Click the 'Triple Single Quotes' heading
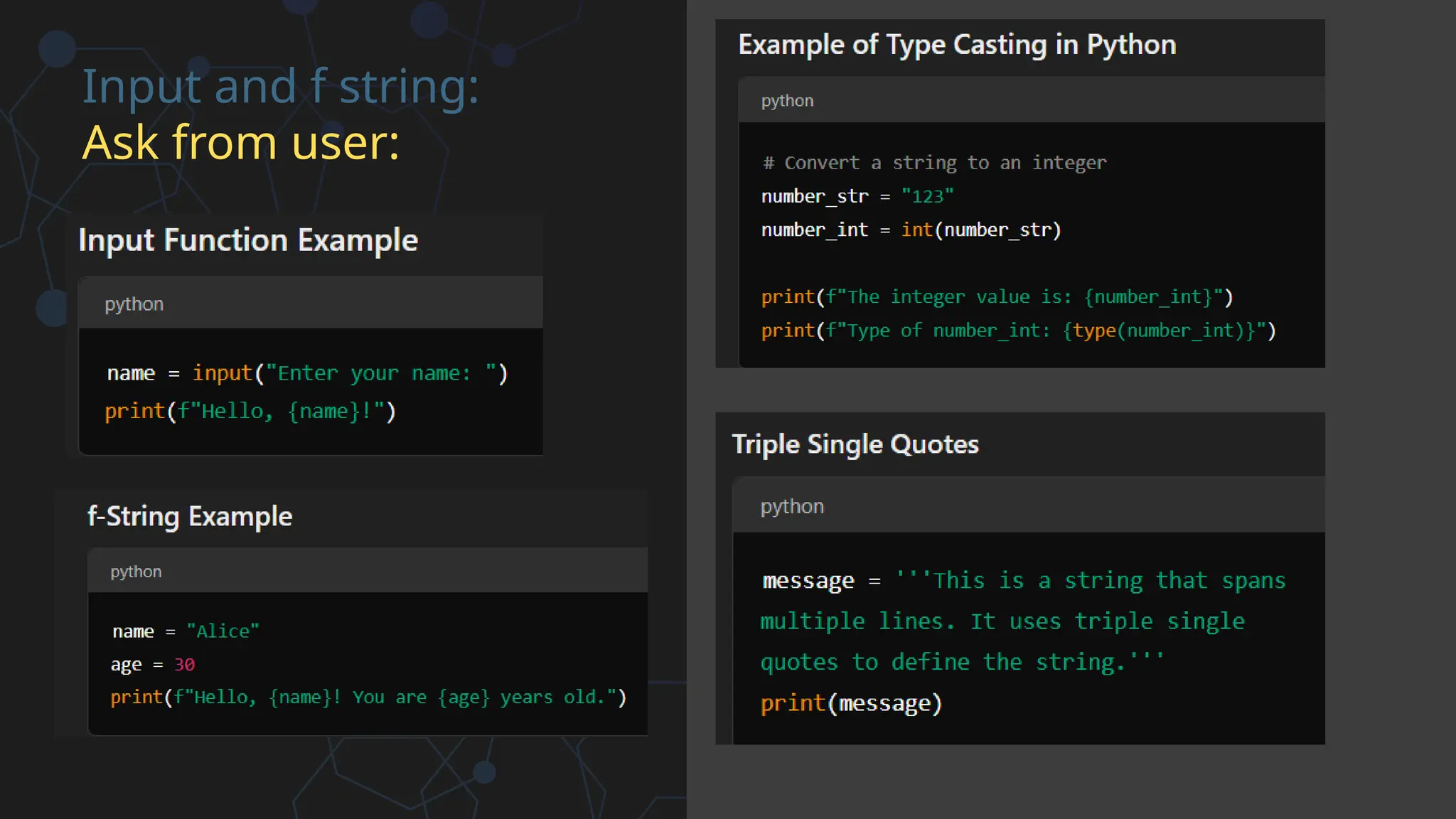 pyautogui.click(x=855, y=444)
